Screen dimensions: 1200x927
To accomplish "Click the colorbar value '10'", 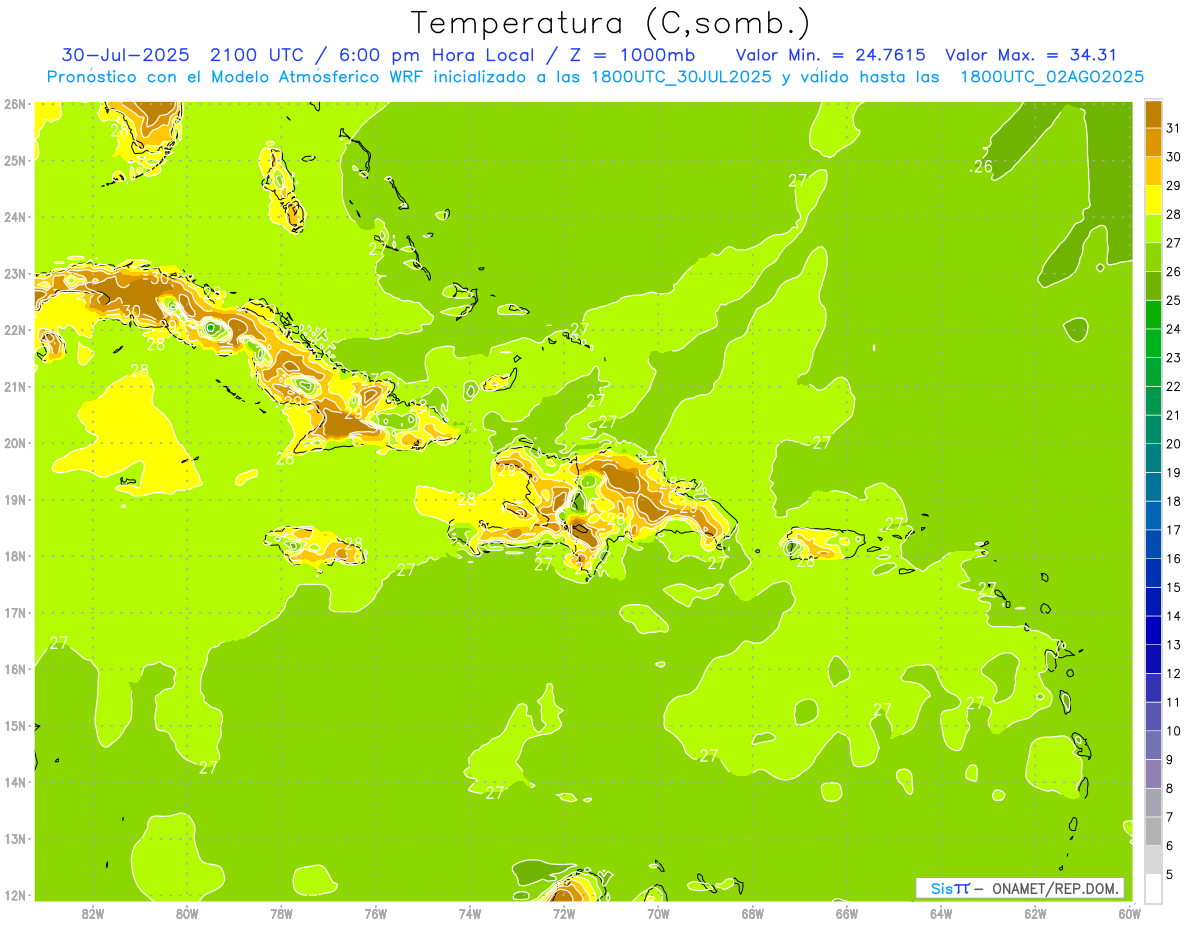I will tap(1174, 731).
